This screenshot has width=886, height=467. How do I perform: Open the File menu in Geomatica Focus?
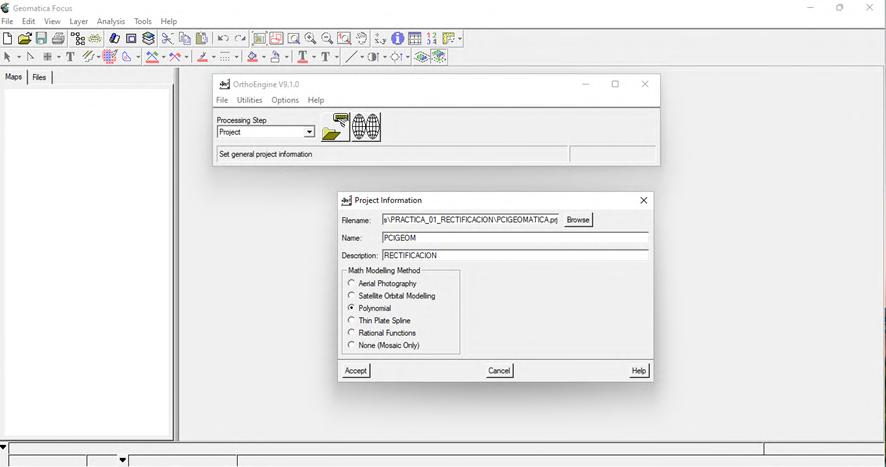(x=7, y=21)
